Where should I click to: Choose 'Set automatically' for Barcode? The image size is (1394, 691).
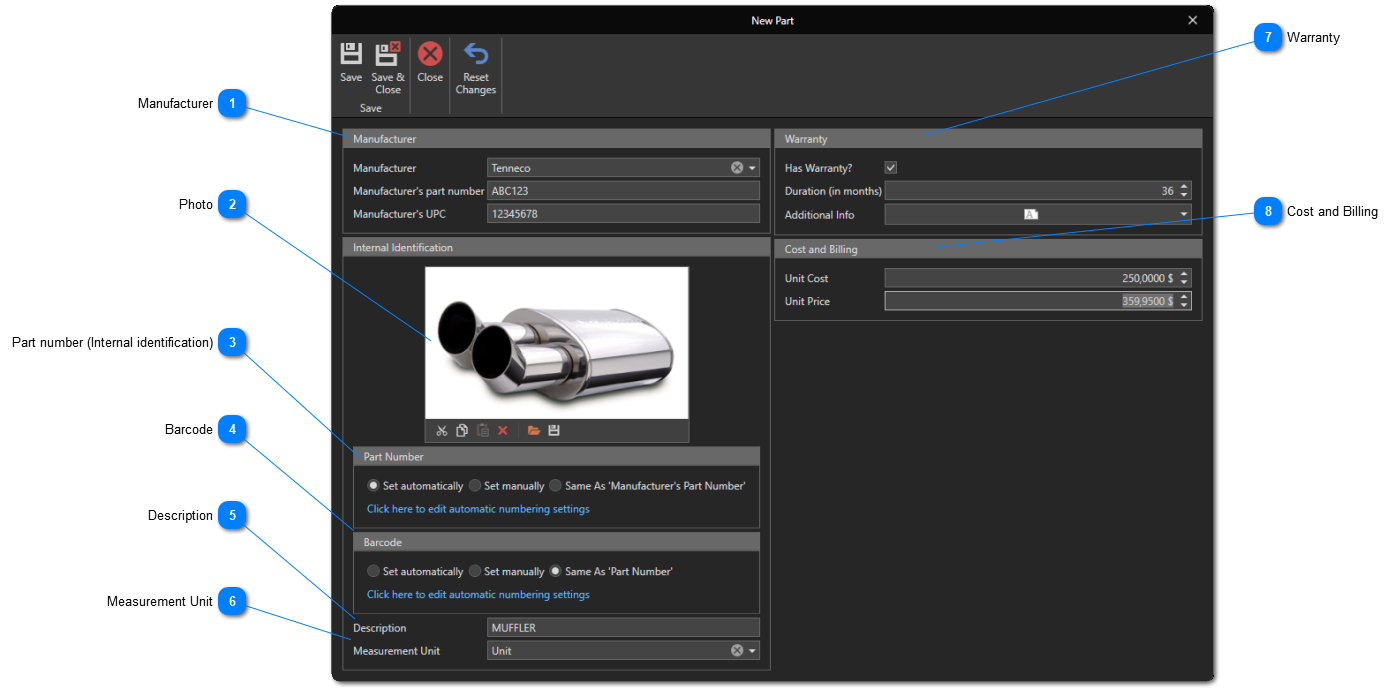pos(374,572)
